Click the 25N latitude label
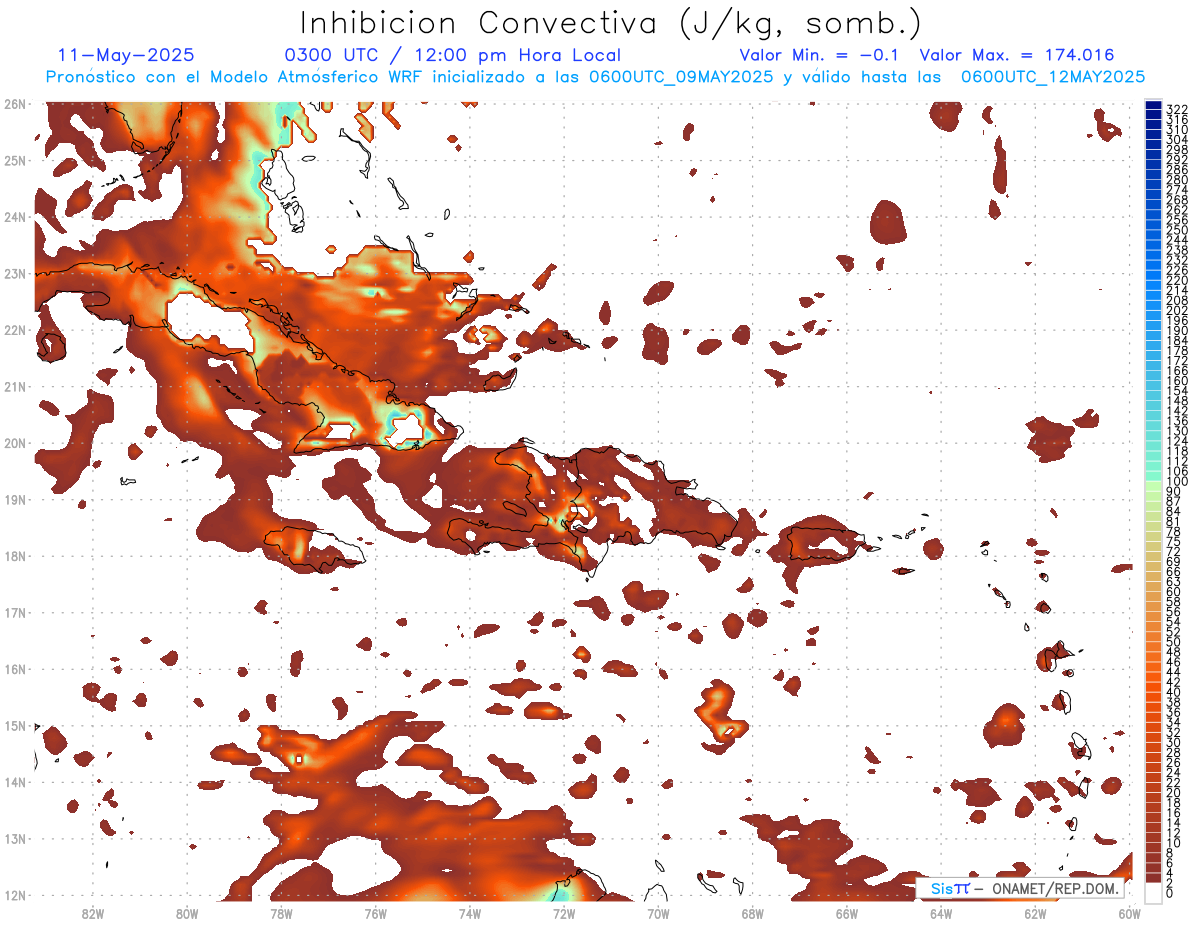1200x927 pixels. tap(14, 160)
